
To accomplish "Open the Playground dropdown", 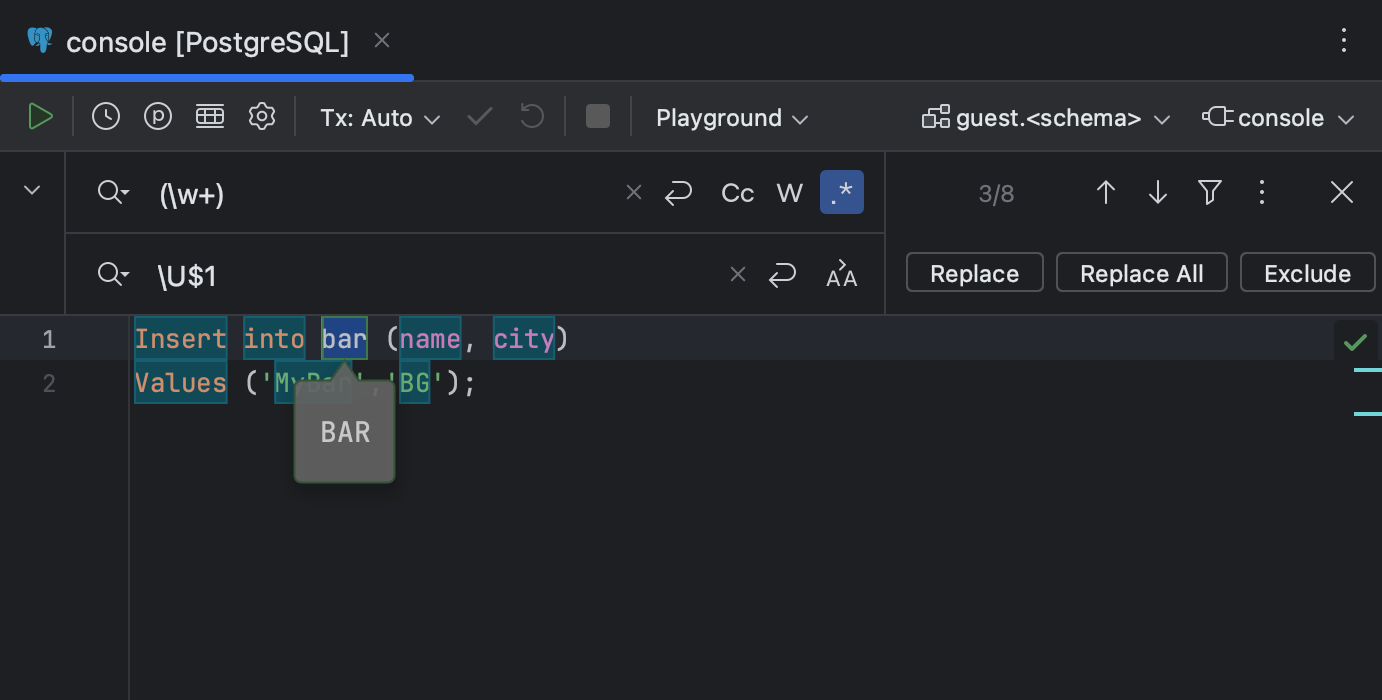I will [x=731, y=117].
